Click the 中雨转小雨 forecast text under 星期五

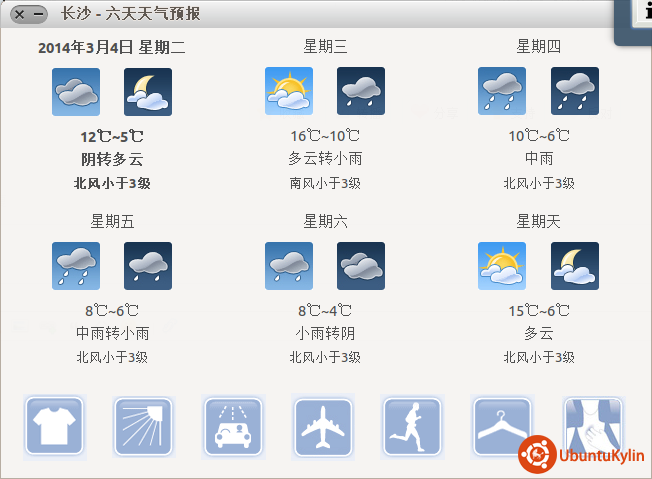click(112, 333)
